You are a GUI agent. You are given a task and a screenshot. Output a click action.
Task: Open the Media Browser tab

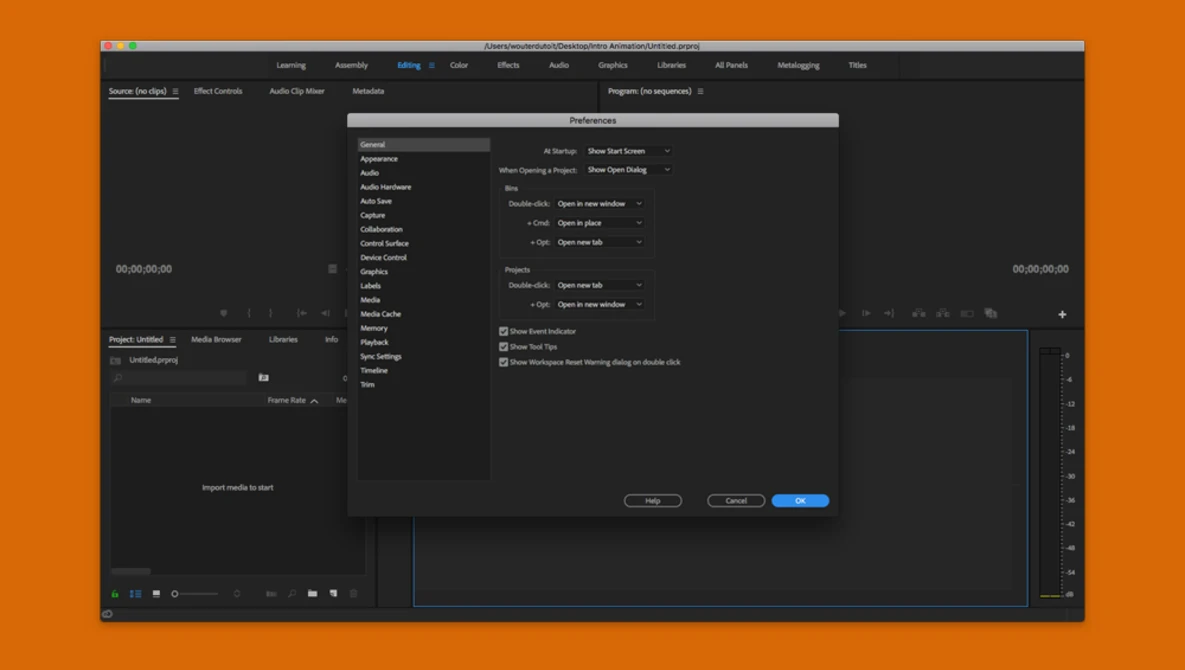(216, 340)
